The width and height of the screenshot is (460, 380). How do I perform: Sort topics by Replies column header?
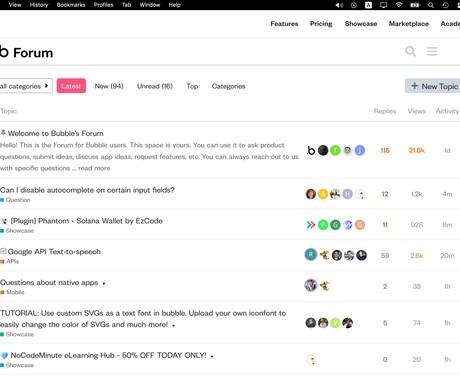385,111
